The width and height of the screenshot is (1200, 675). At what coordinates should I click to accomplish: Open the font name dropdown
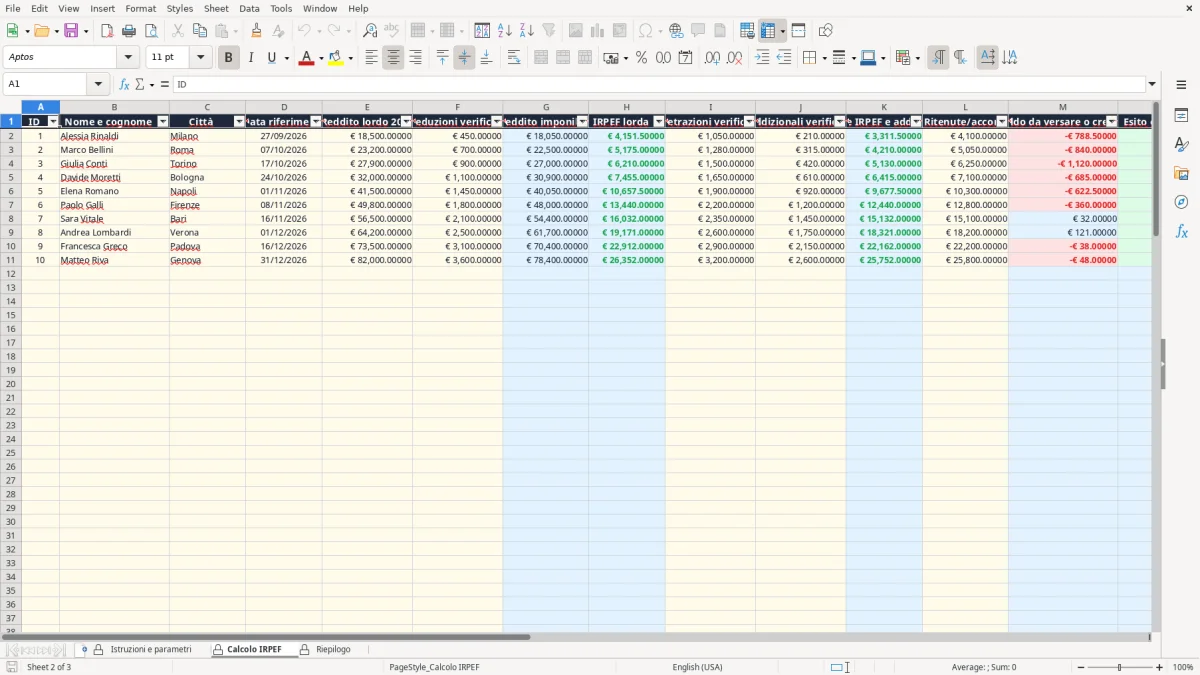(x=128, y=58)
